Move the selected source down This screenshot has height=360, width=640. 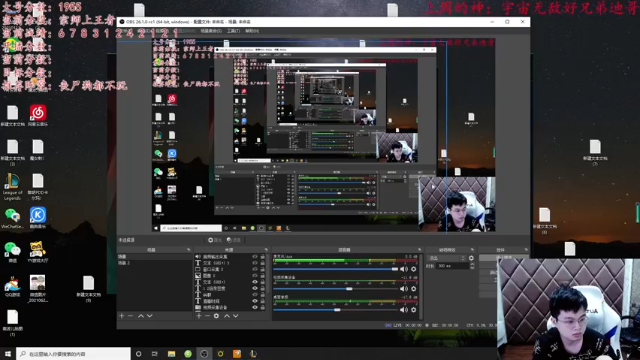click(236, 316)
